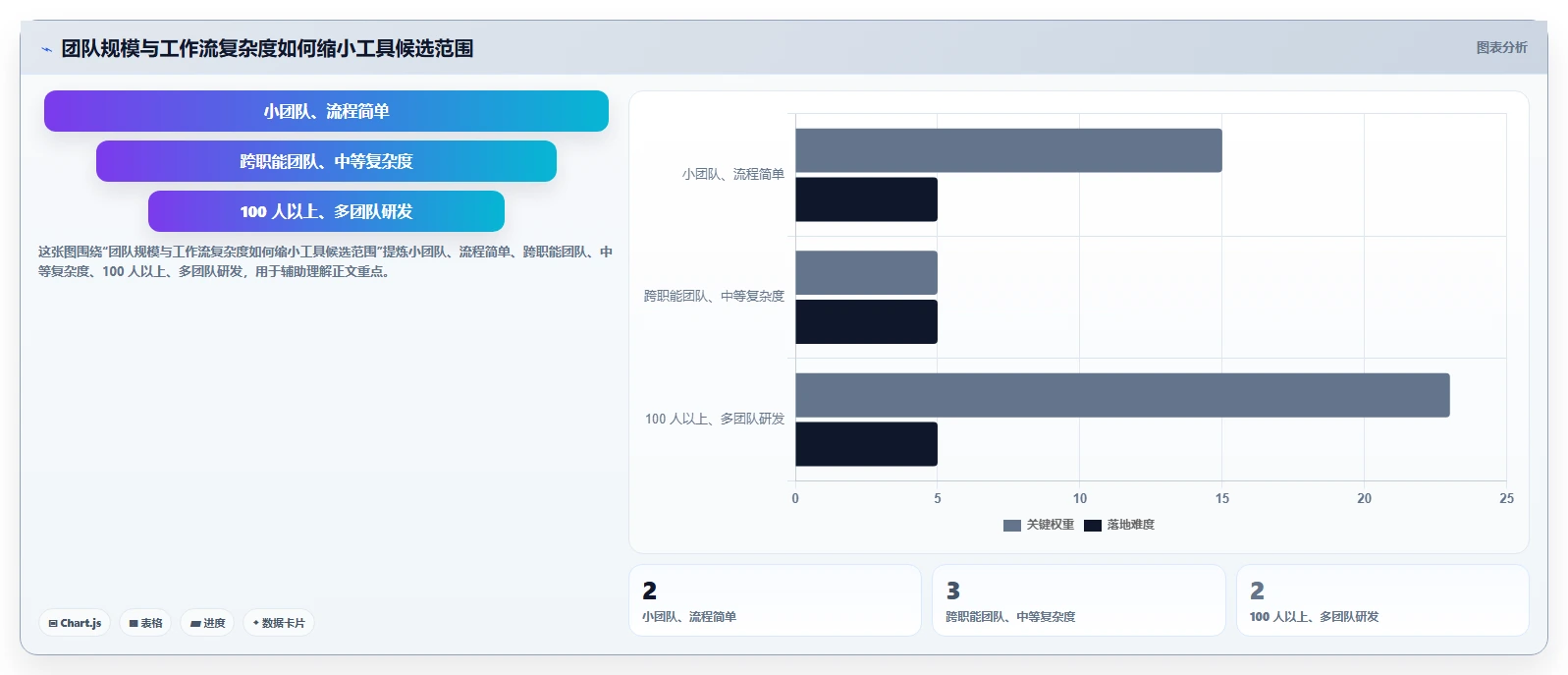Click the 落地难度 bar for 小团队、流程简单

pos(866,199)
